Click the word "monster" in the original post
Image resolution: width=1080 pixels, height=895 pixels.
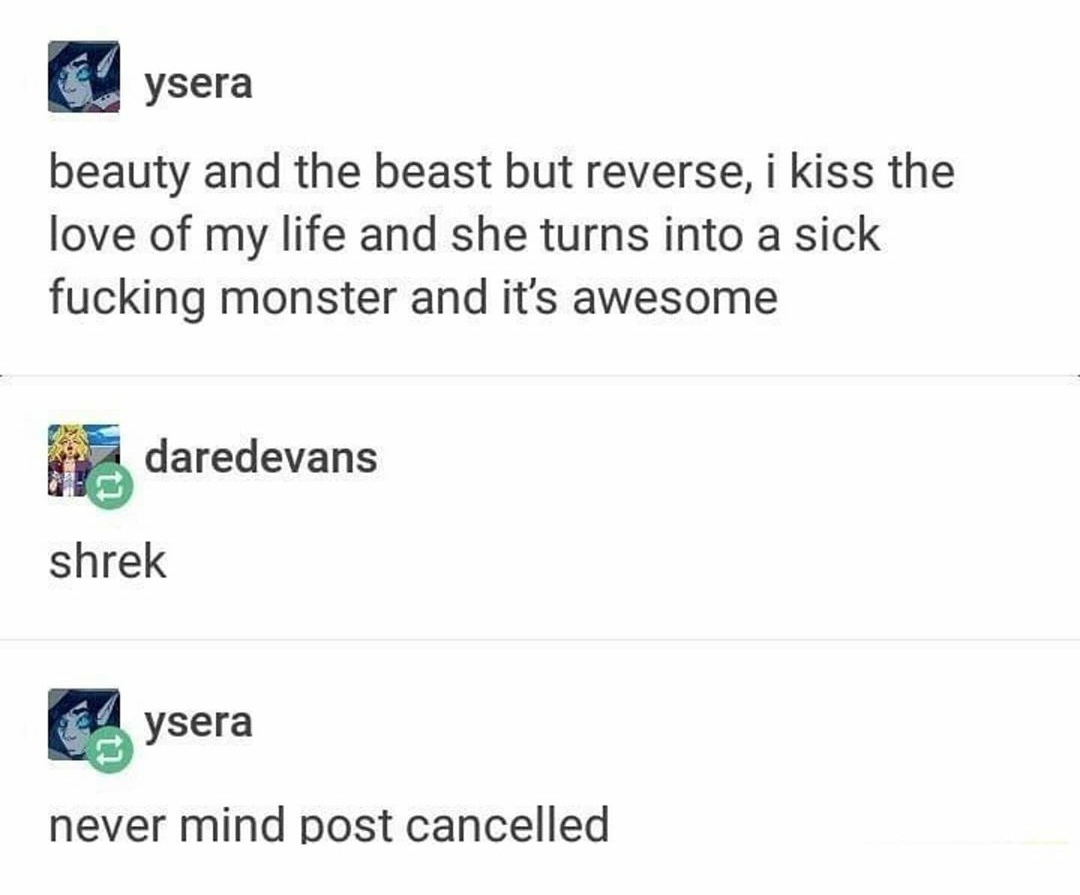coord(309,300)
